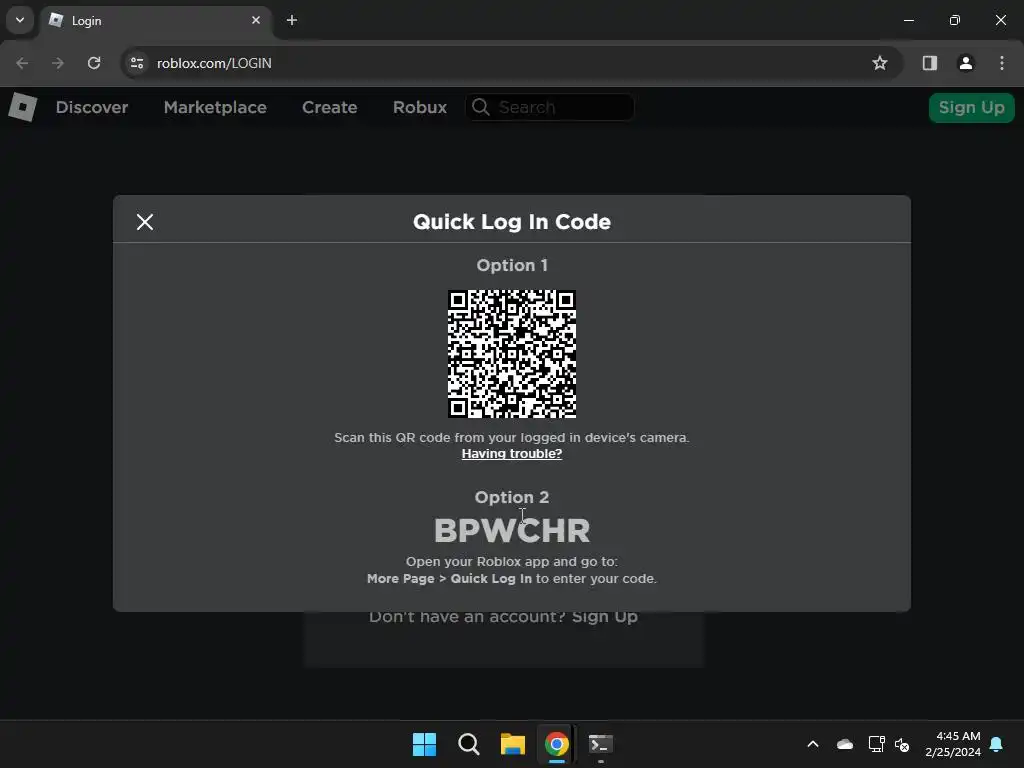
Task: Click the BPWCHR login code text
Action: 512,530
